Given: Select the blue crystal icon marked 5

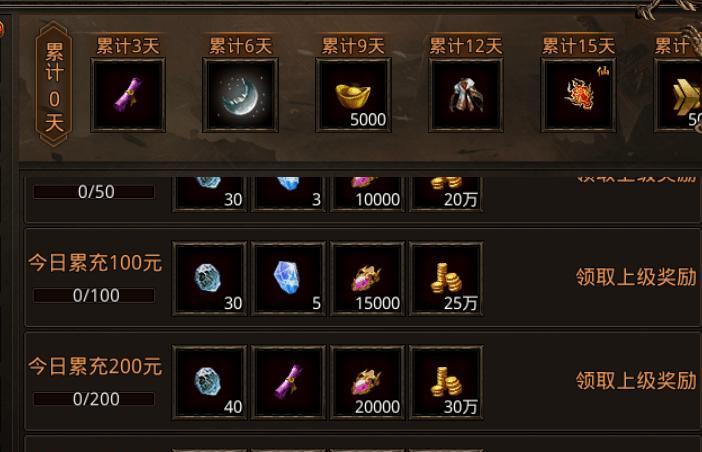Looking at the screenshot, I should coord(288,279).
